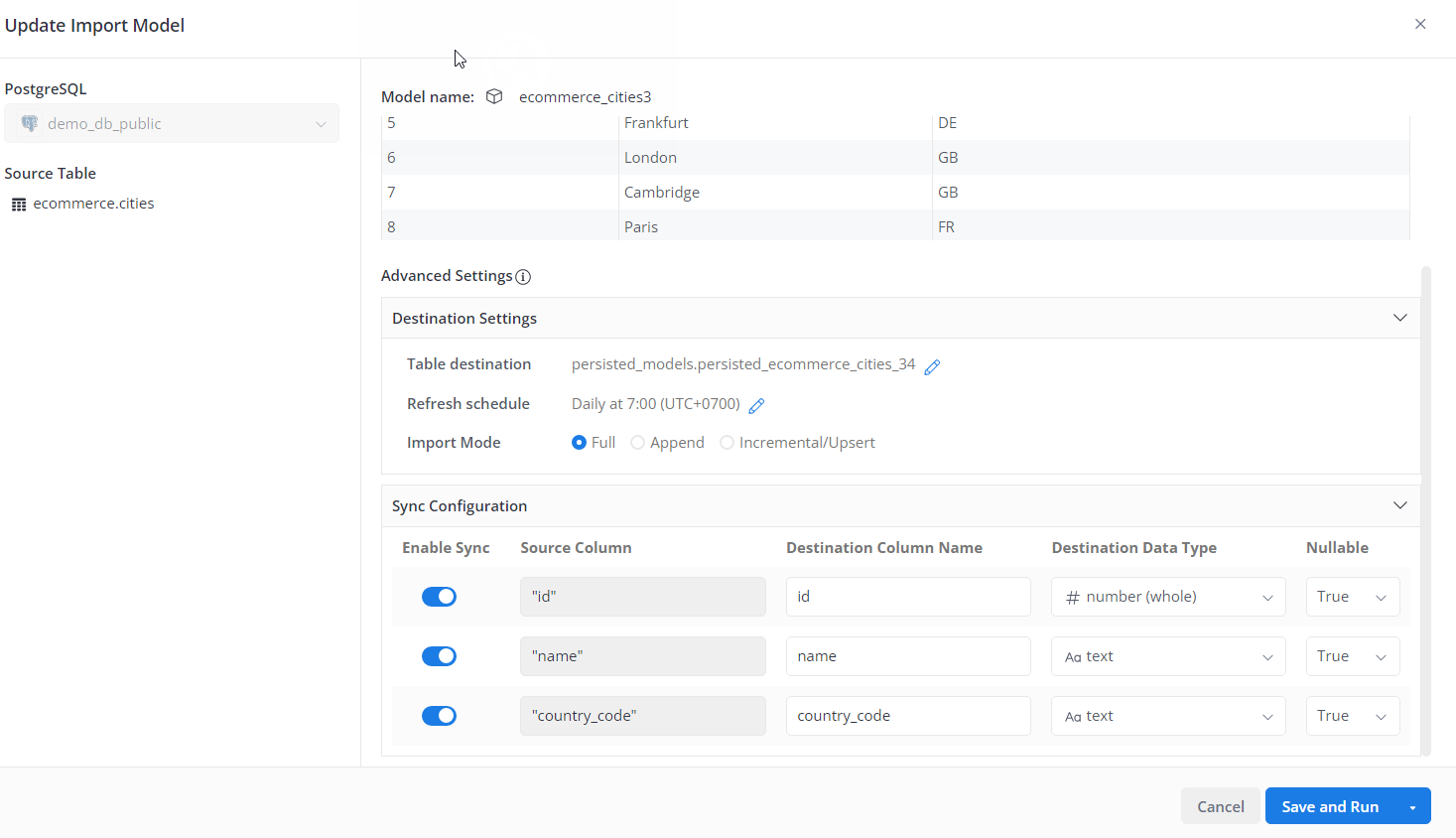Open the Nullable dropdown for the id row
Screen dimensions: 1456x838
coord(1353,597)
